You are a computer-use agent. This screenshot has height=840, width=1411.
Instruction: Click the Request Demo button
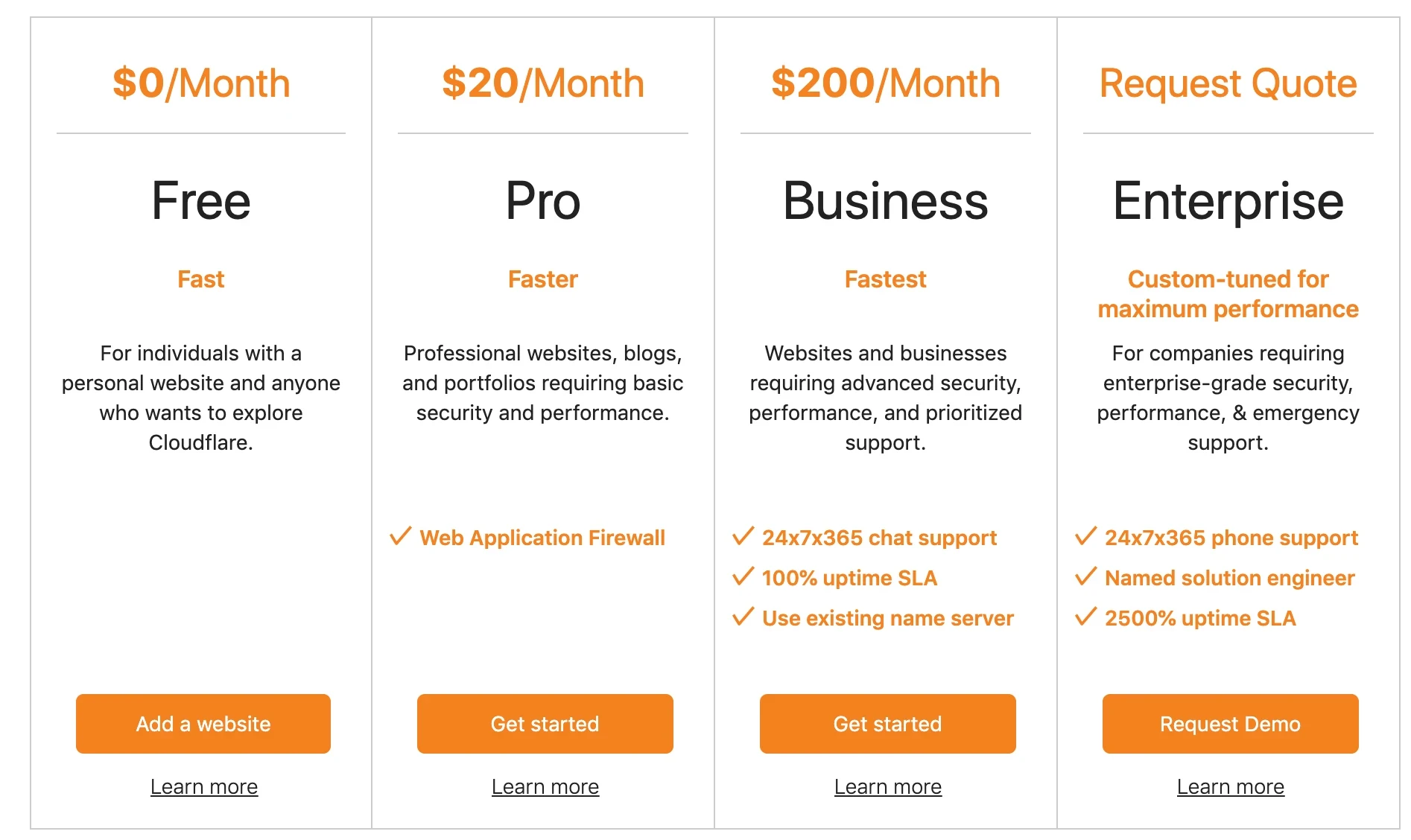point(1229,723)
